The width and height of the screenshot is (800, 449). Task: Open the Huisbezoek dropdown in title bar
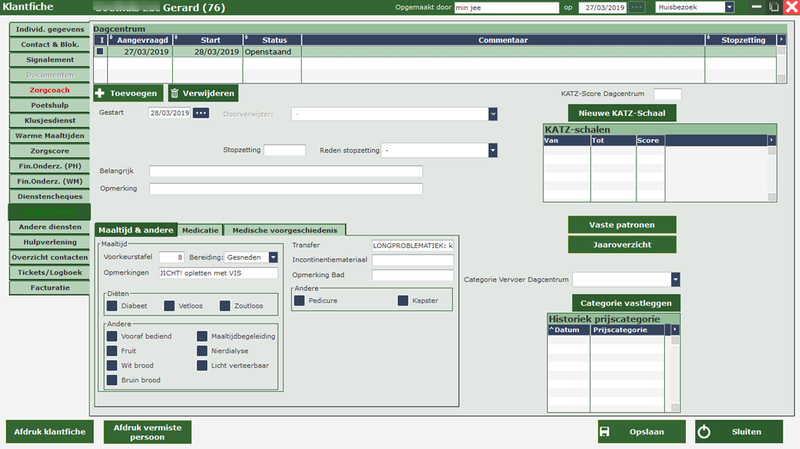coord(729,7)
